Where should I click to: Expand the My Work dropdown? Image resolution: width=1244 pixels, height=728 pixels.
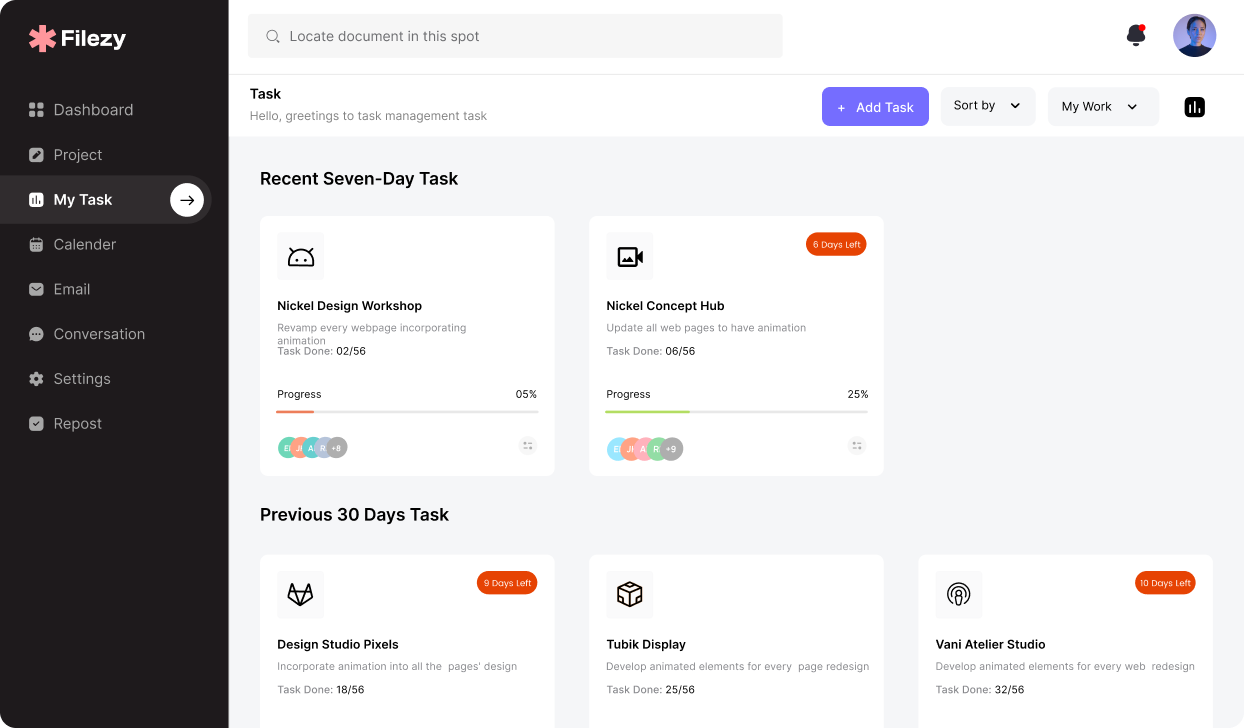(1102, 107)
